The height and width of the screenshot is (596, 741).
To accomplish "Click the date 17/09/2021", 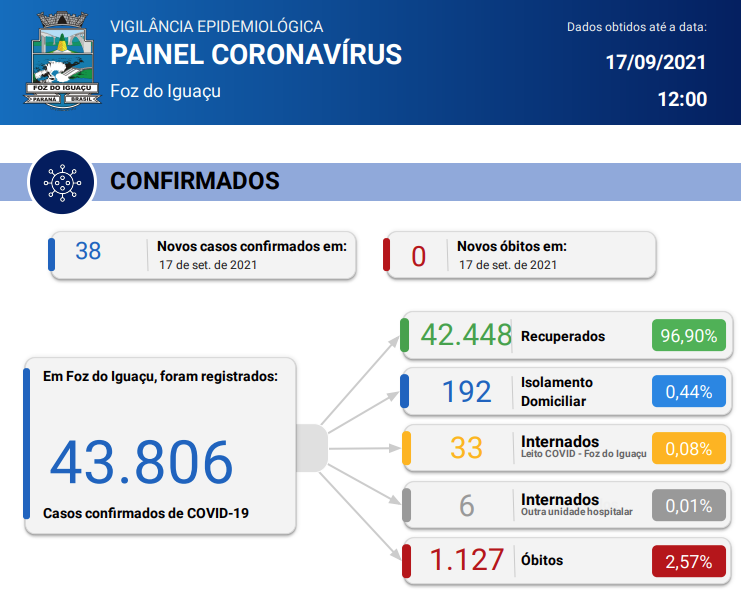I will [655, 62].
